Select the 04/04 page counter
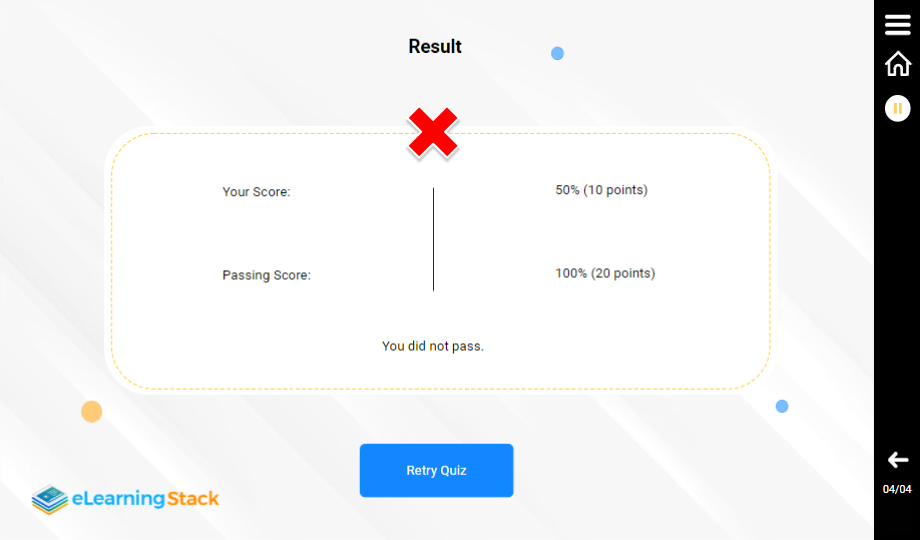The image size is (920, 540). click(897, 489)
